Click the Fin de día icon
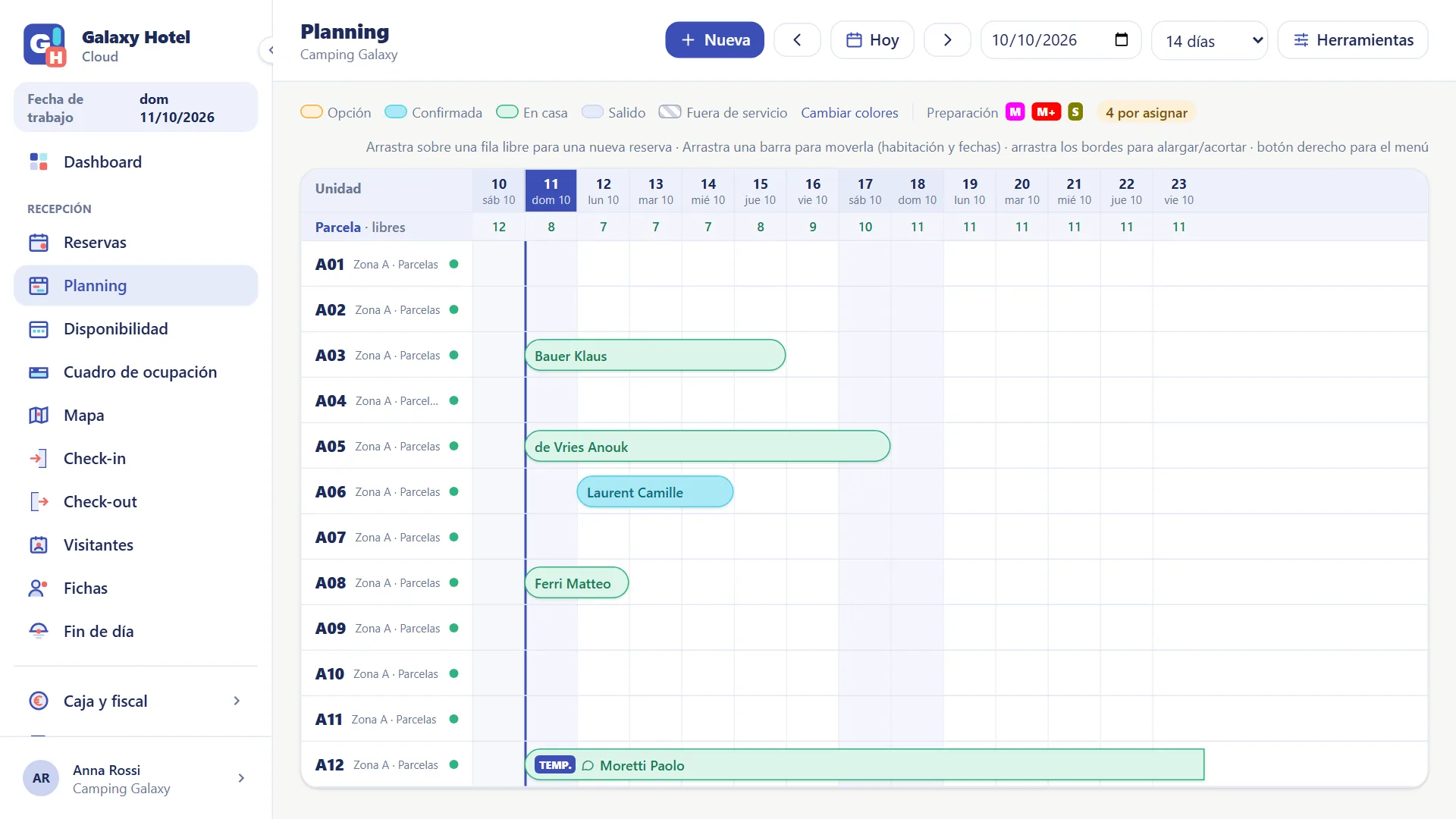This screenshot has width=1456, height=819. 39,631
